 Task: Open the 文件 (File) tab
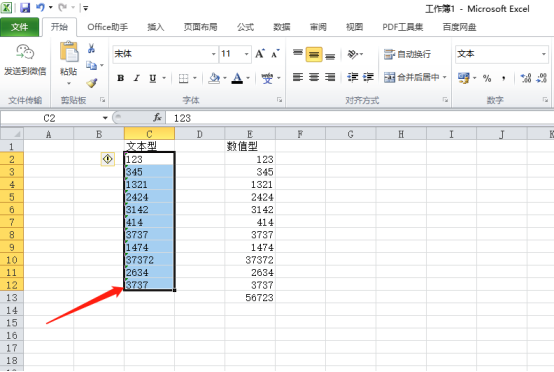[19, 27]
